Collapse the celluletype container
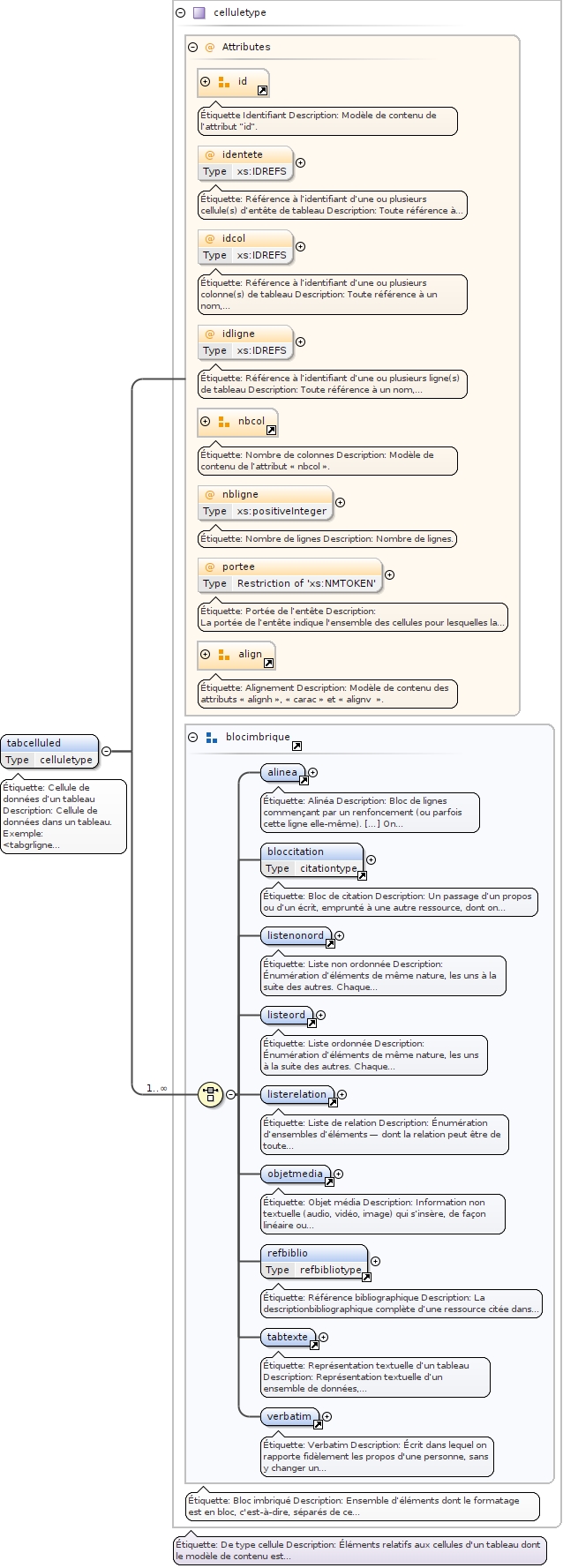Image resolution: width=563 pixels, height=1568 pixels. 180,13
